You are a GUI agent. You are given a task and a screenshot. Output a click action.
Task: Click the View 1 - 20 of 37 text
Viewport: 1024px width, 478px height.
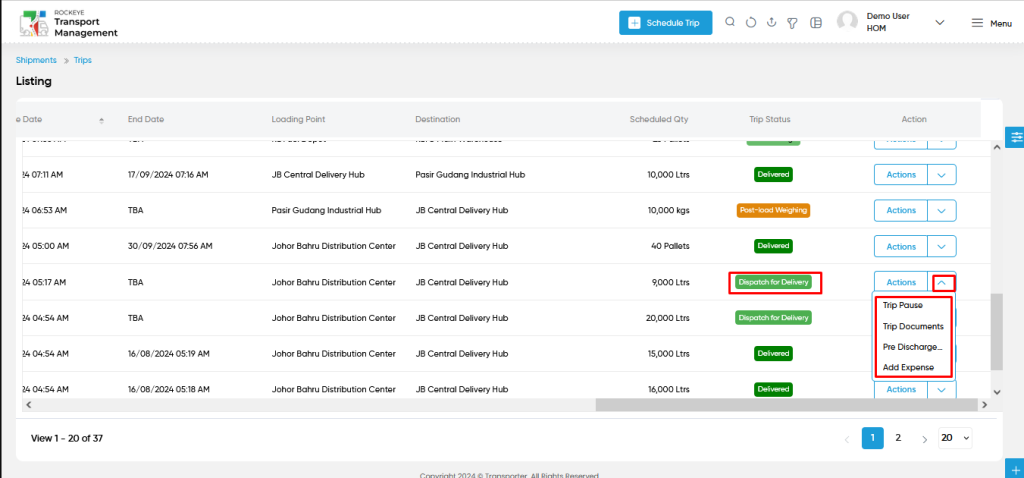(67, 438)
